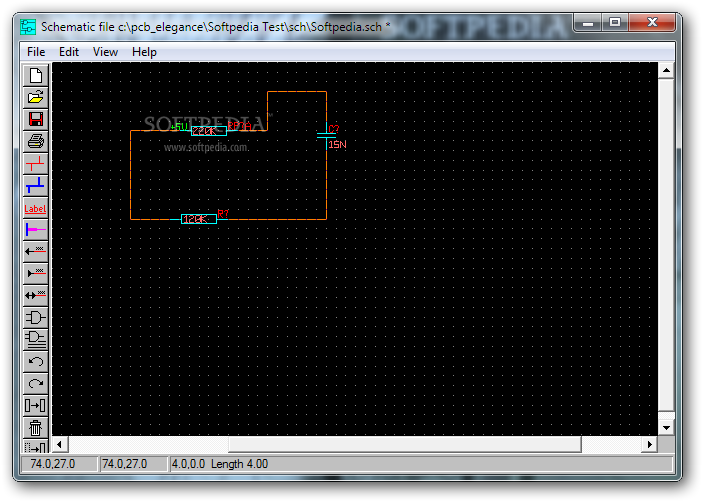Pick the right-pointing arrowhead pin tool
The image size is (703, 502).
pos(35,273)
